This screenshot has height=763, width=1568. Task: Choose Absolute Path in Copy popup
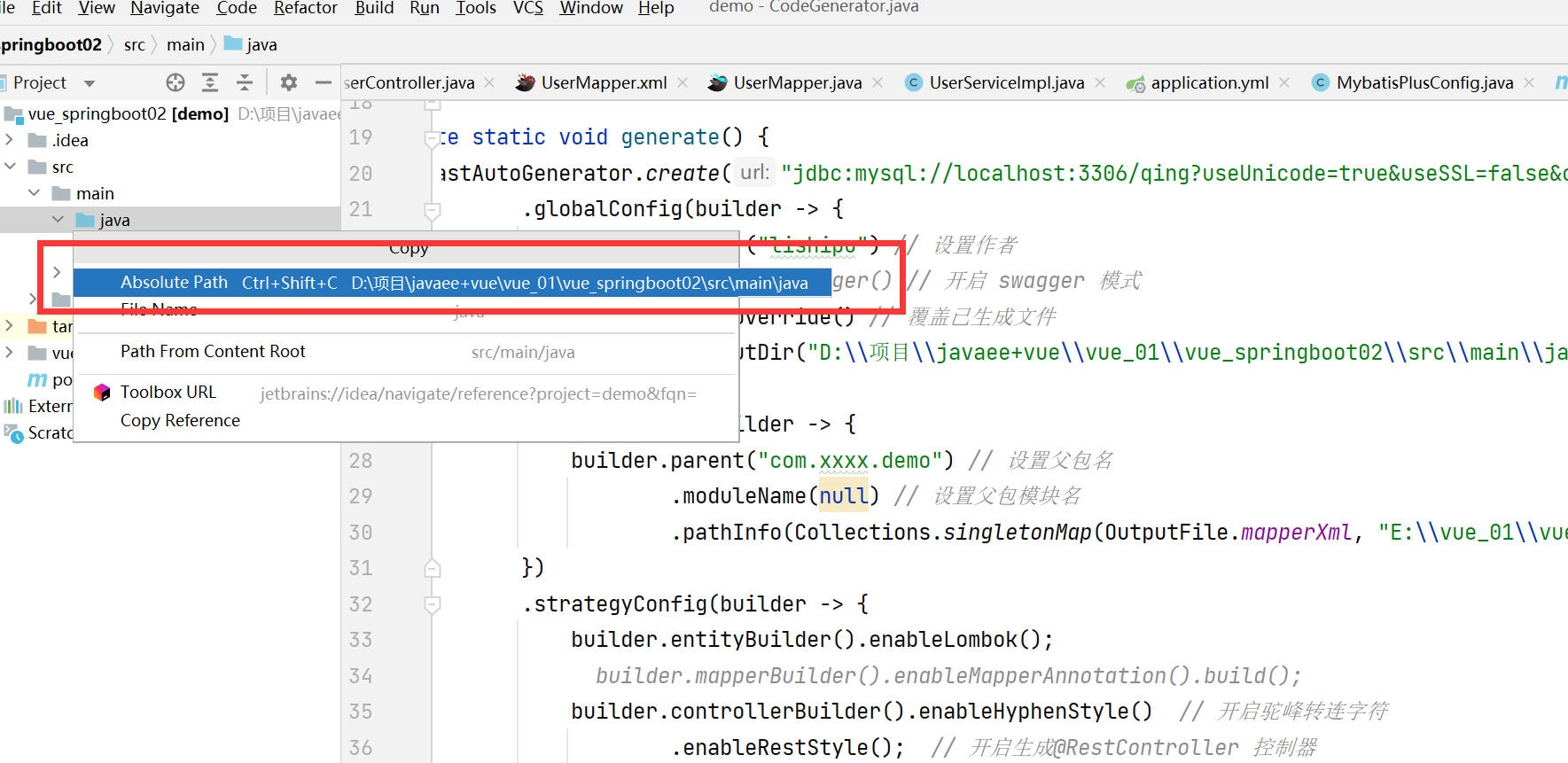[x=452, y=283]
